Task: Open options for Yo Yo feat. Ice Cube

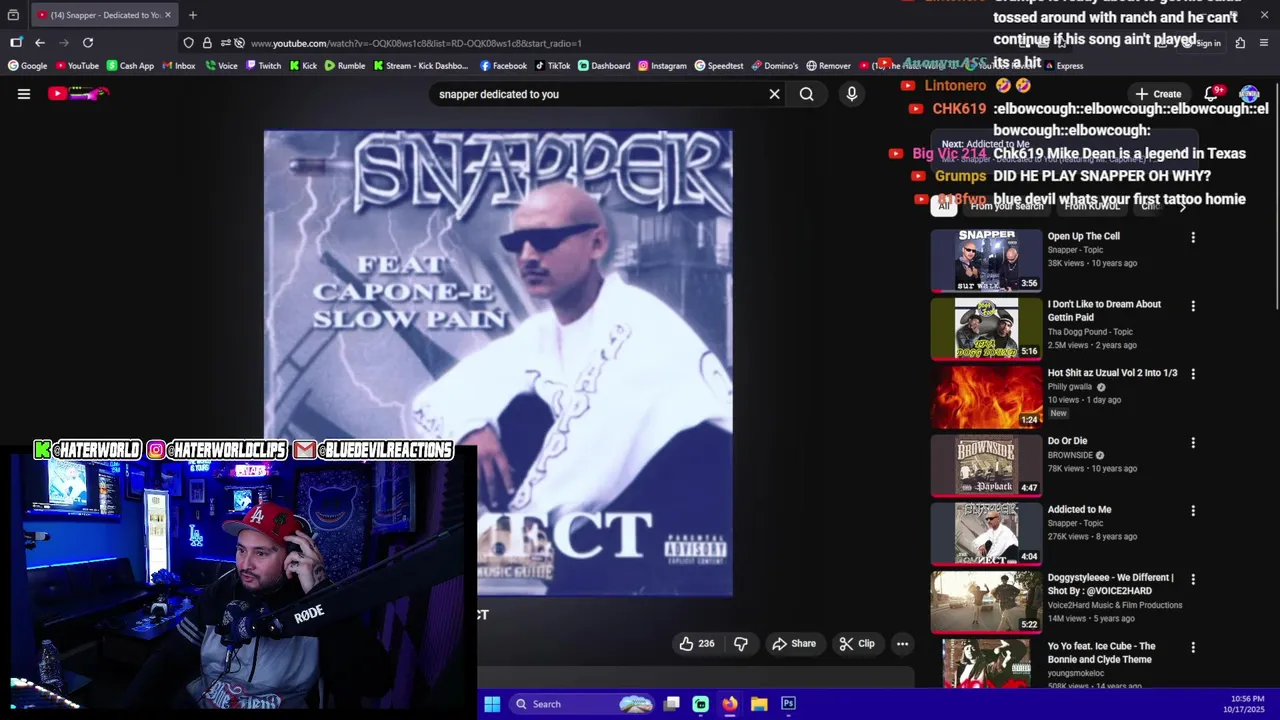Action: click(1192, 648)
